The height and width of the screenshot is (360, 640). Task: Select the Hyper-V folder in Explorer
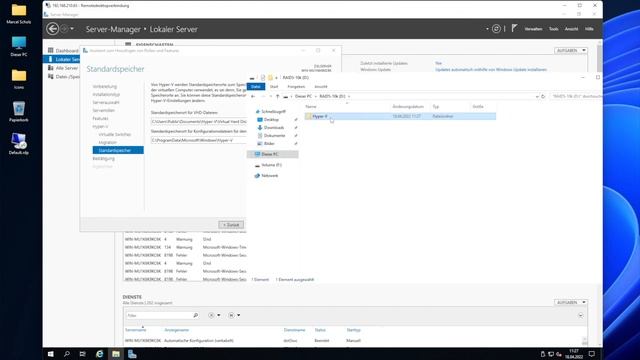pyautogui.click(x=400, y=116)
